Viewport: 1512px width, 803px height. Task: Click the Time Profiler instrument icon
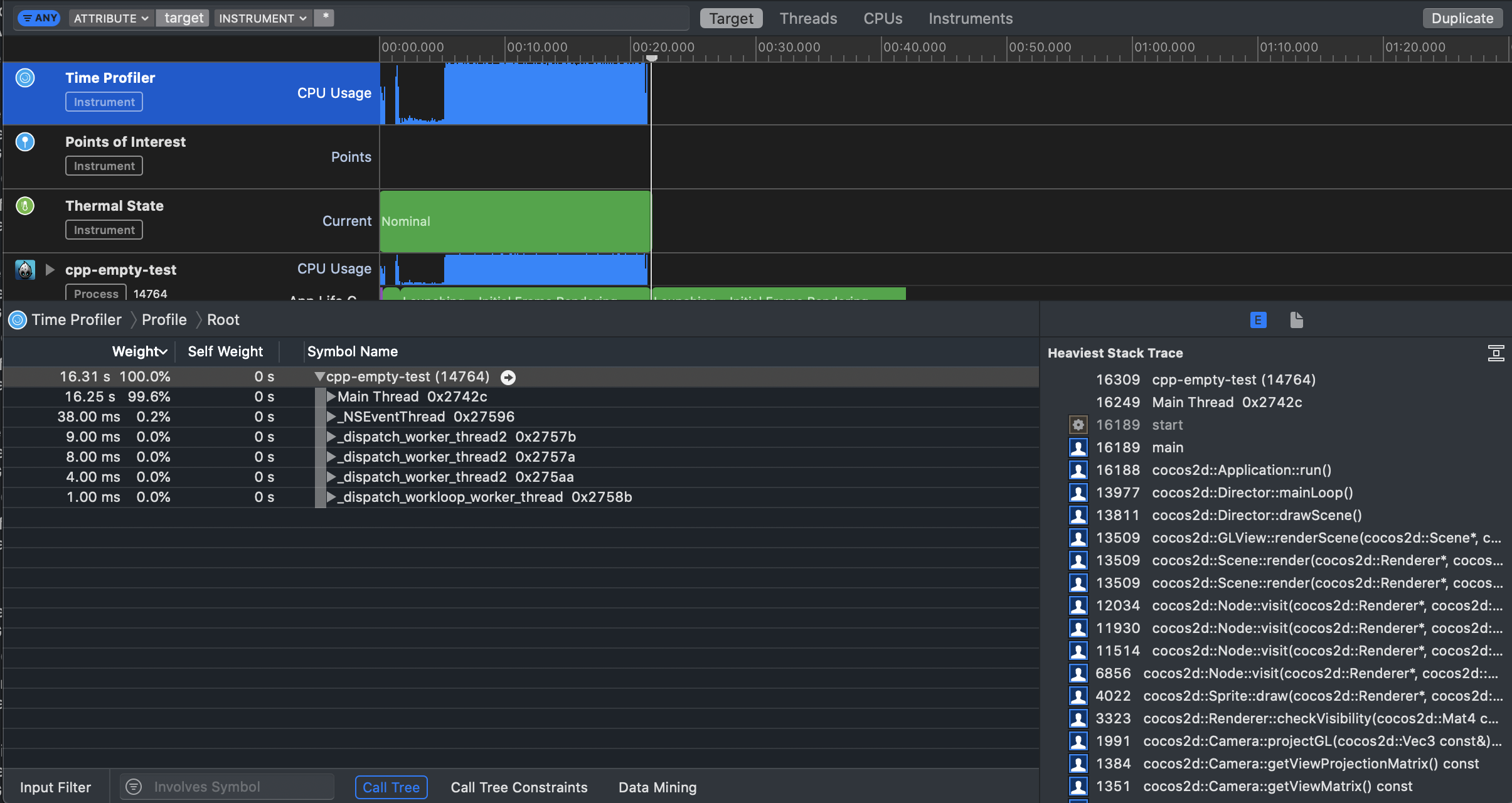(x=25, y=78)
